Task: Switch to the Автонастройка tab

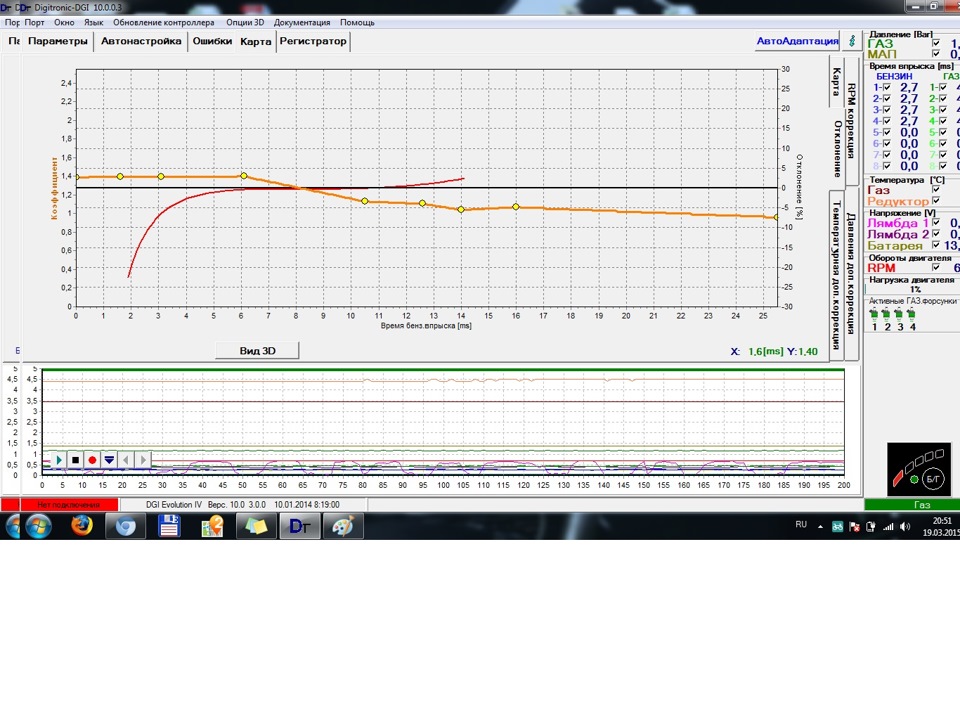Action: click(x=141, y=41)
